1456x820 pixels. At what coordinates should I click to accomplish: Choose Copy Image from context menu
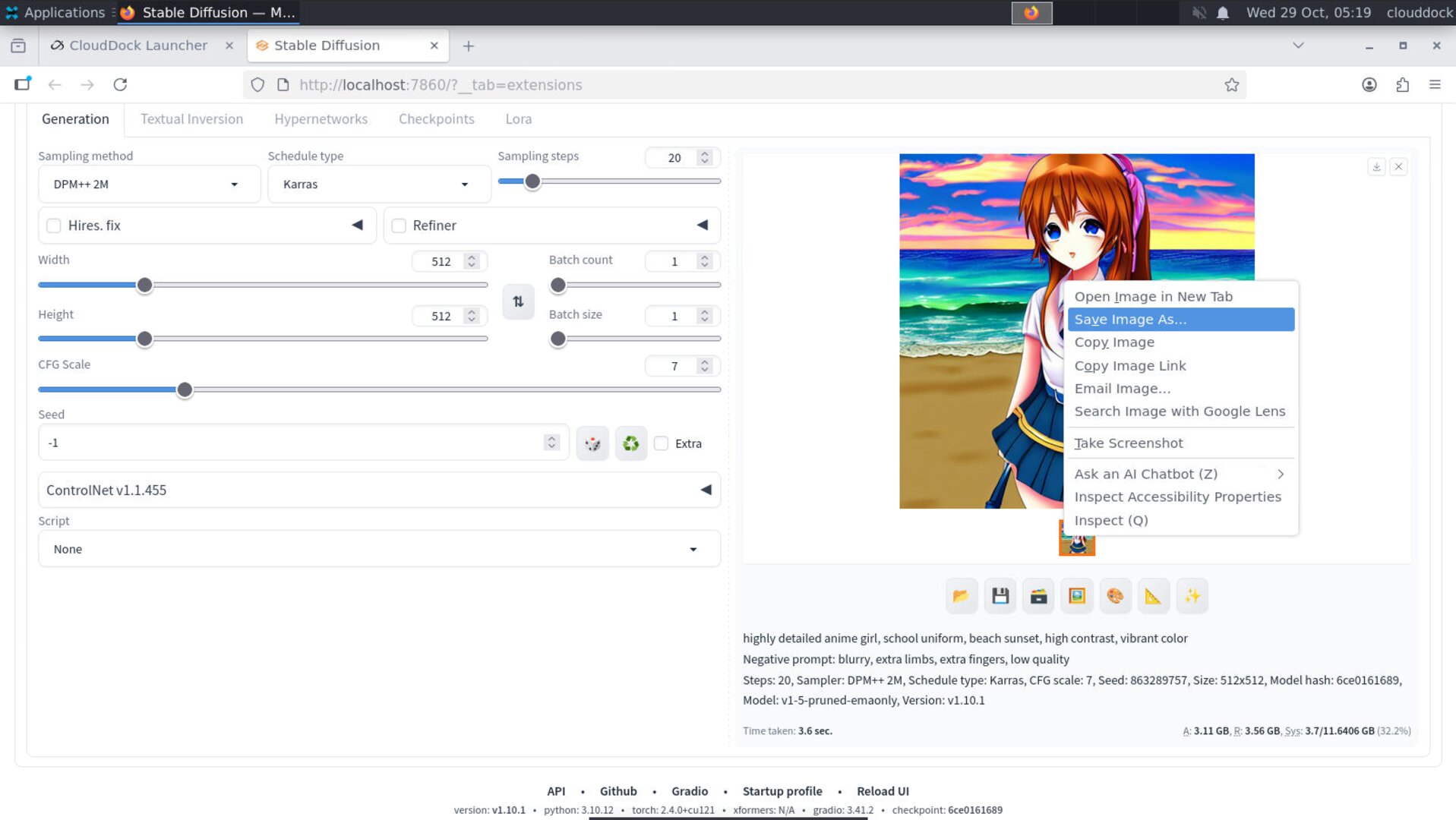[1113, 342]
